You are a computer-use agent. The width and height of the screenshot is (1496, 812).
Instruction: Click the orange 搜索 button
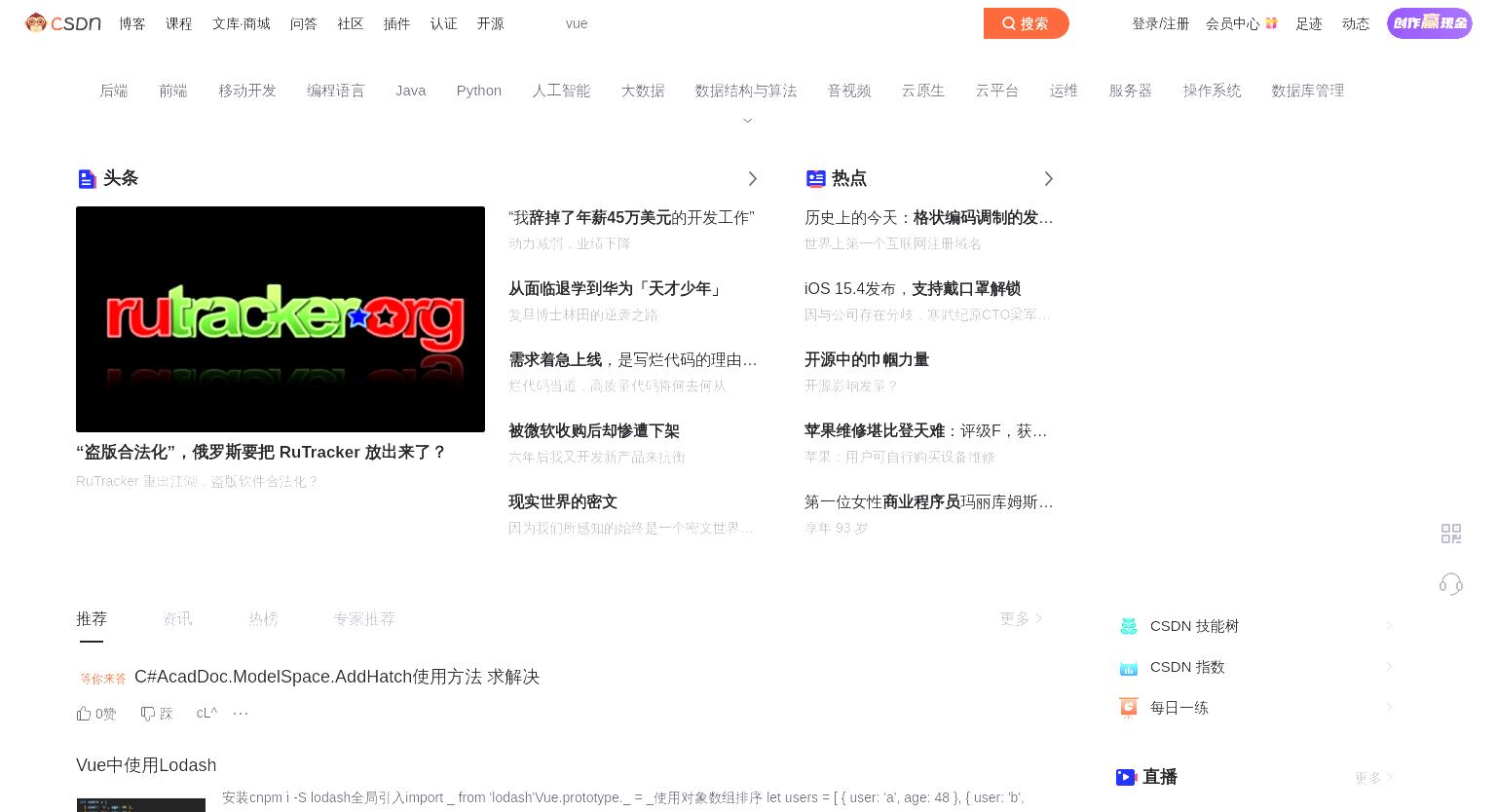click(1027, 23)
